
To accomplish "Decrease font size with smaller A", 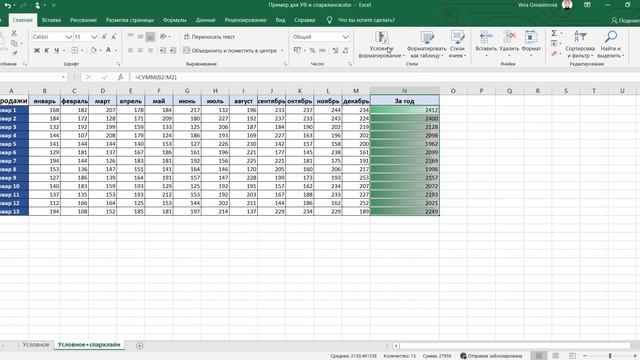I will point(114,37).
